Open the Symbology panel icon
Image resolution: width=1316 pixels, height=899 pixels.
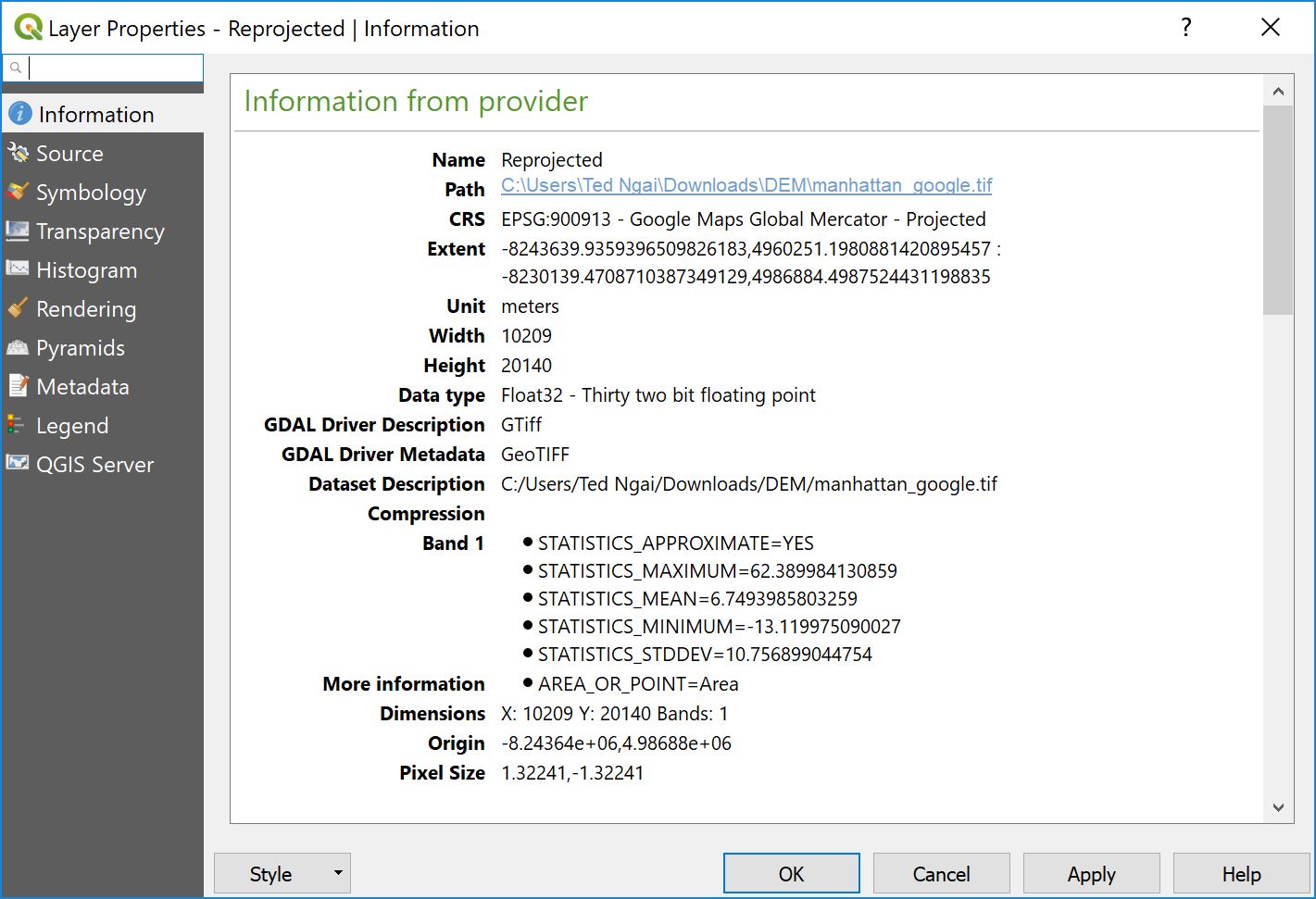18,192
